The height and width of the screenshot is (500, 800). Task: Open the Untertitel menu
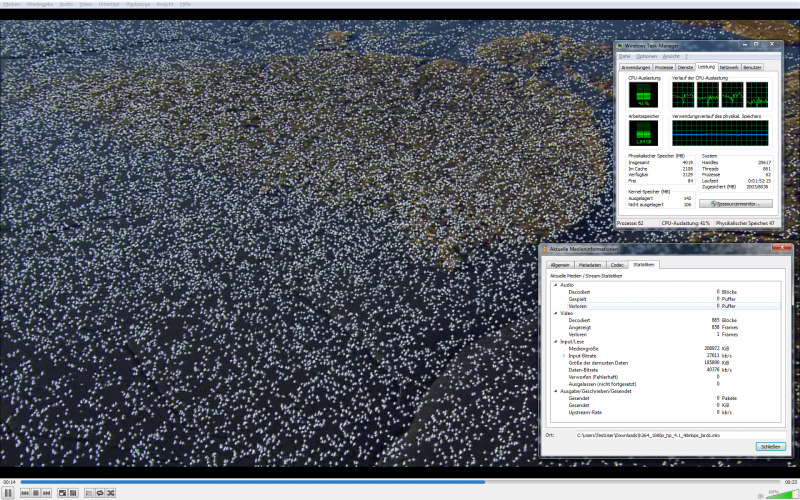[x=108, y=4]
